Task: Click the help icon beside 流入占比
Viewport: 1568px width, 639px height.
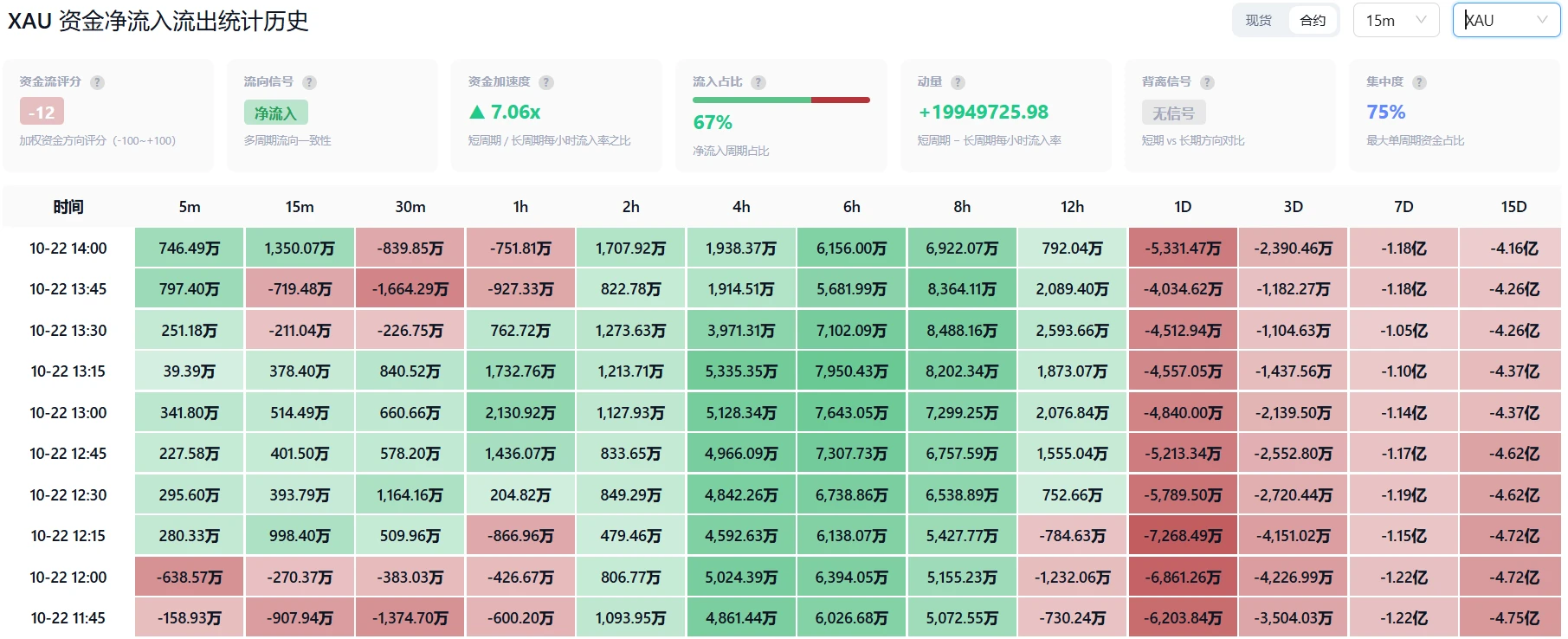Action: click(758, 82)
